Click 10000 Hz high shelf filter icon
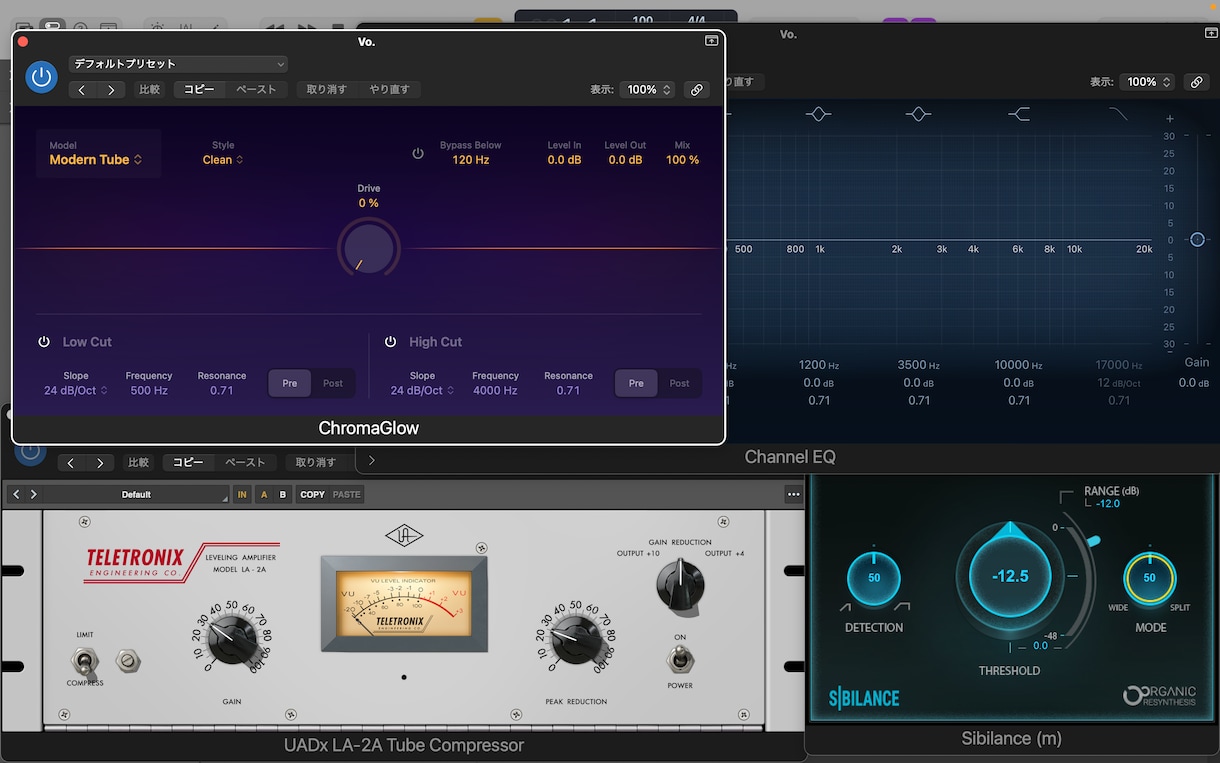The width and height of the screenshot is (1220, 763). click(x=1019, y=114)
